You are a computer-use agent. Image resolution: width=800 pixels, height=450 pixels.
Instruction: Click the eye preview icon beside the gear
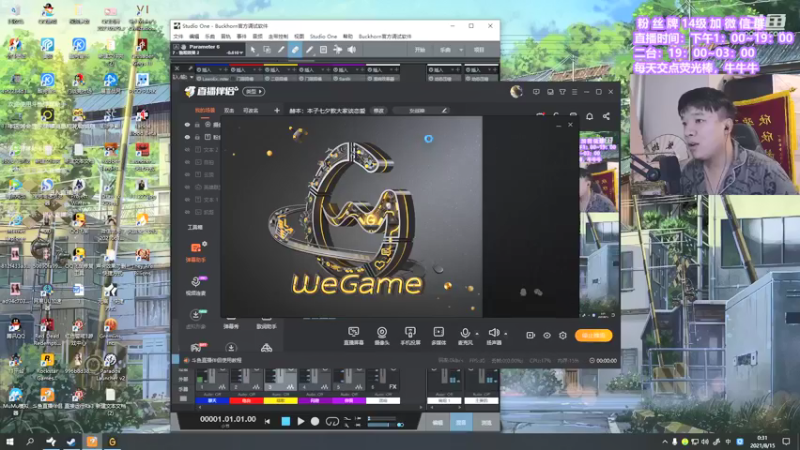[x=547, y=335]
